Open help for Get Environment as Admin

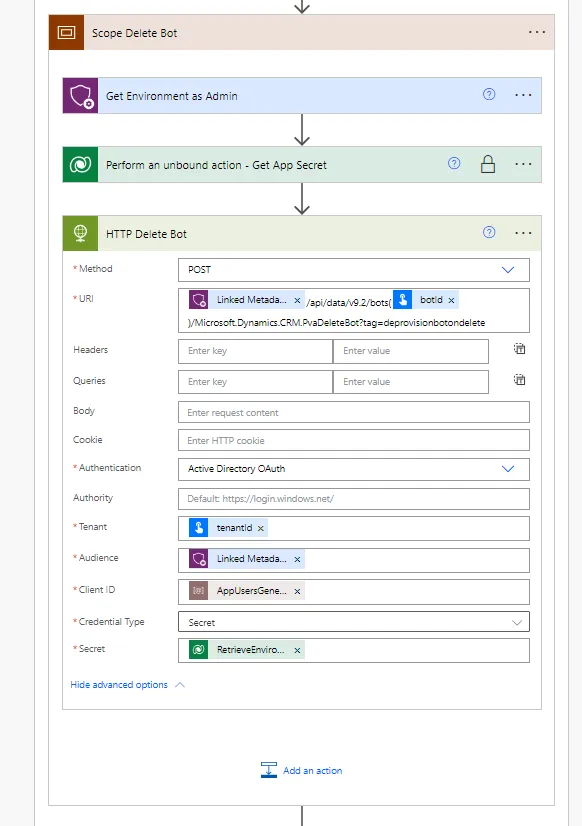pyautogui.click(x=489, y=94)
